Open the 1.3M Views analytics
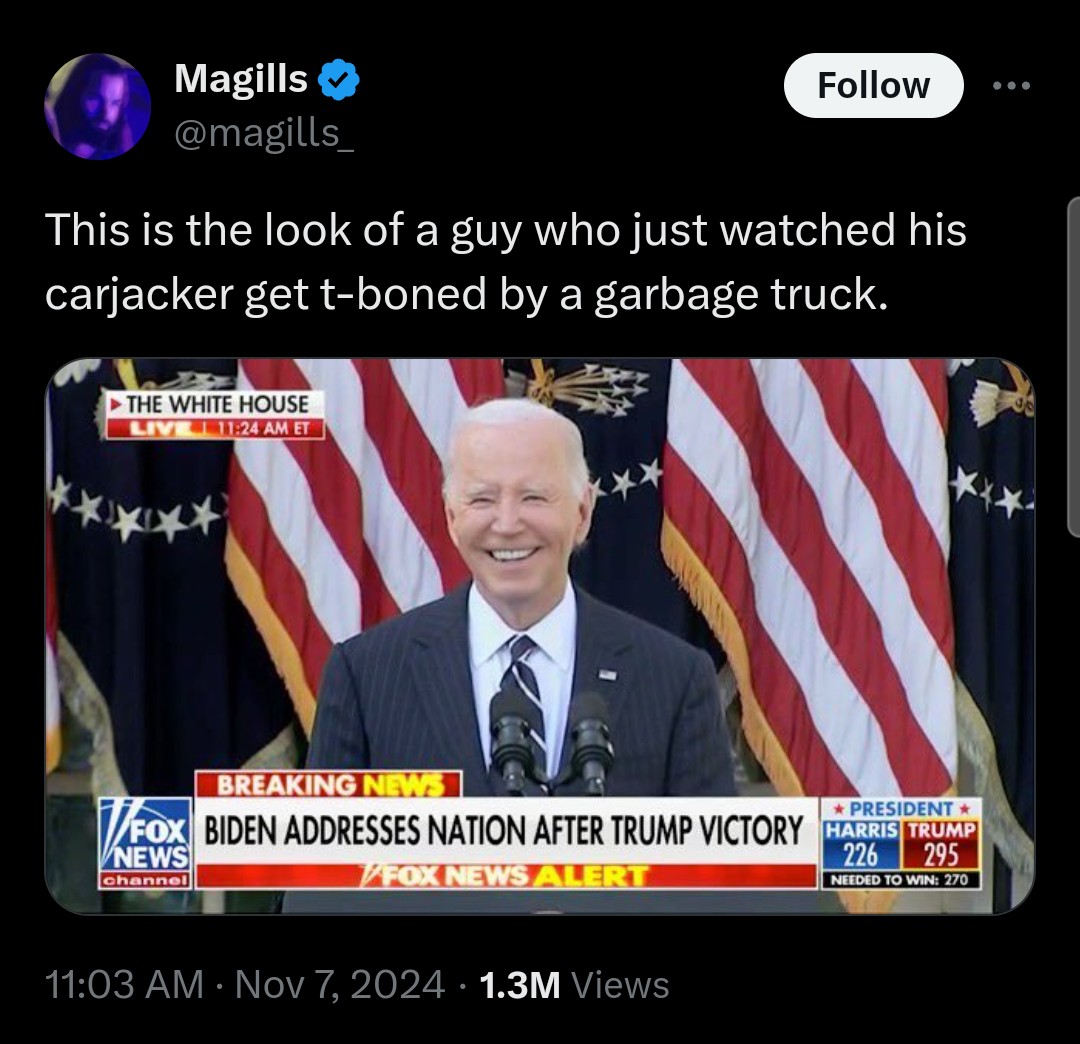The image size is (1080, 1044). pos(574,985)
